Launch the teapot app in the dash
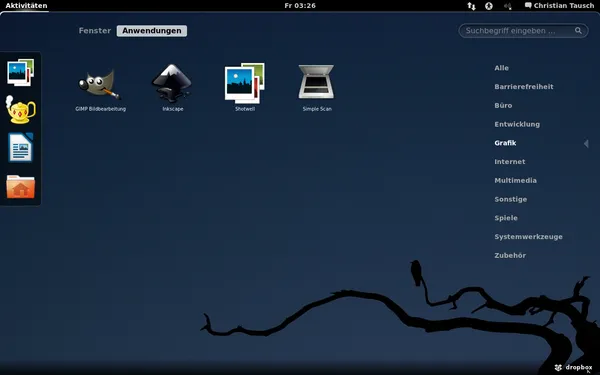The image size is (600, 375). click(x=20, y=110)
